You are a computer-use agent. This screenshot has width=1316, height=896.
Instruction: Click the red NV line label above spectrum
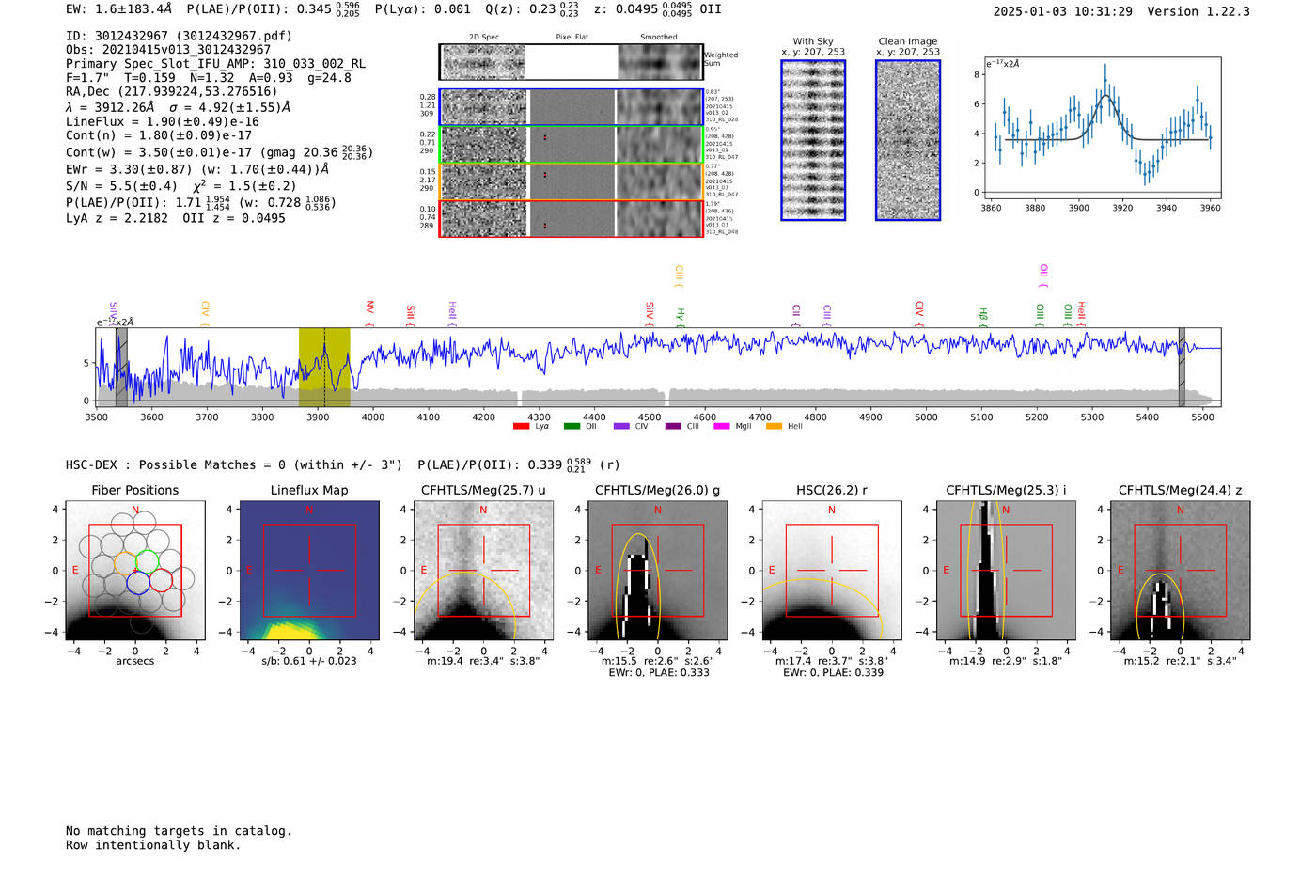click(369, 312)
